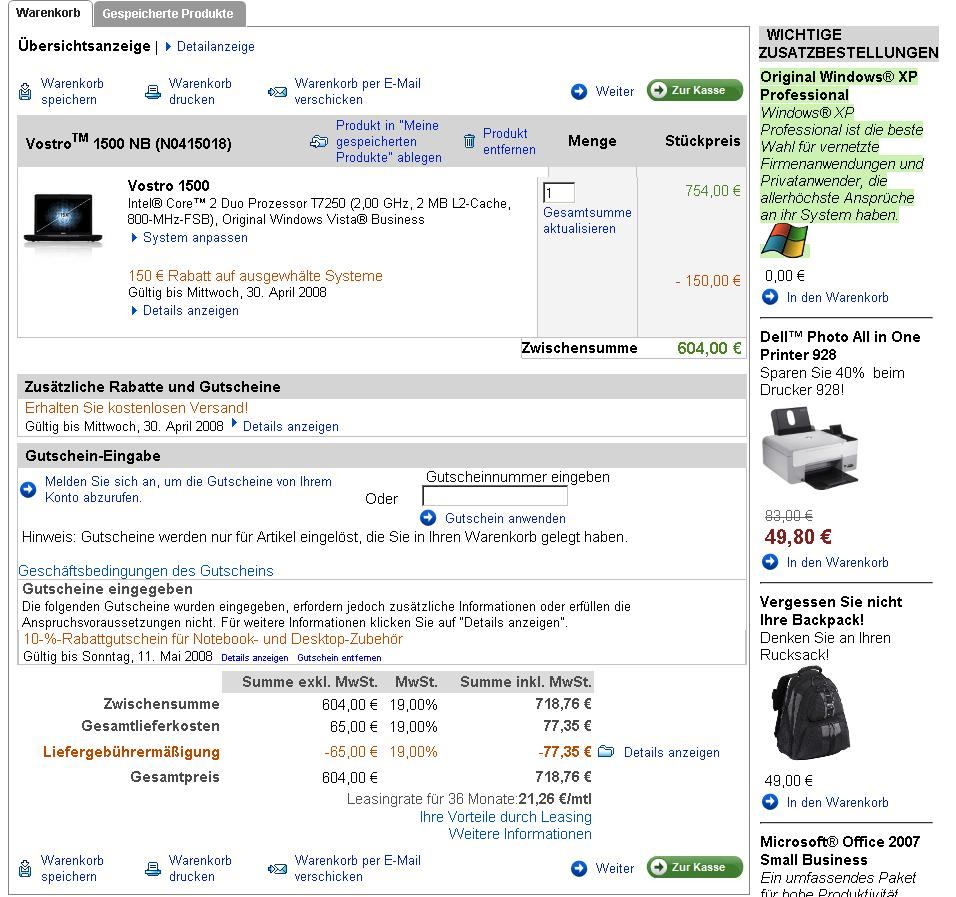Click the bottom save-cart clipboard icon
The width and height of the screenshot is (956, 897).
coord(25,868)
